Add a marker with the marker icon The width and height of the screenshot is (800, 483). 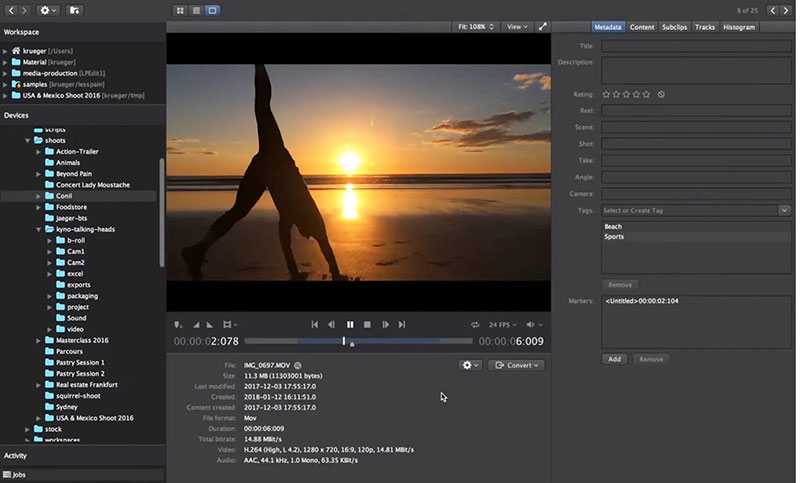pos(177,324)
